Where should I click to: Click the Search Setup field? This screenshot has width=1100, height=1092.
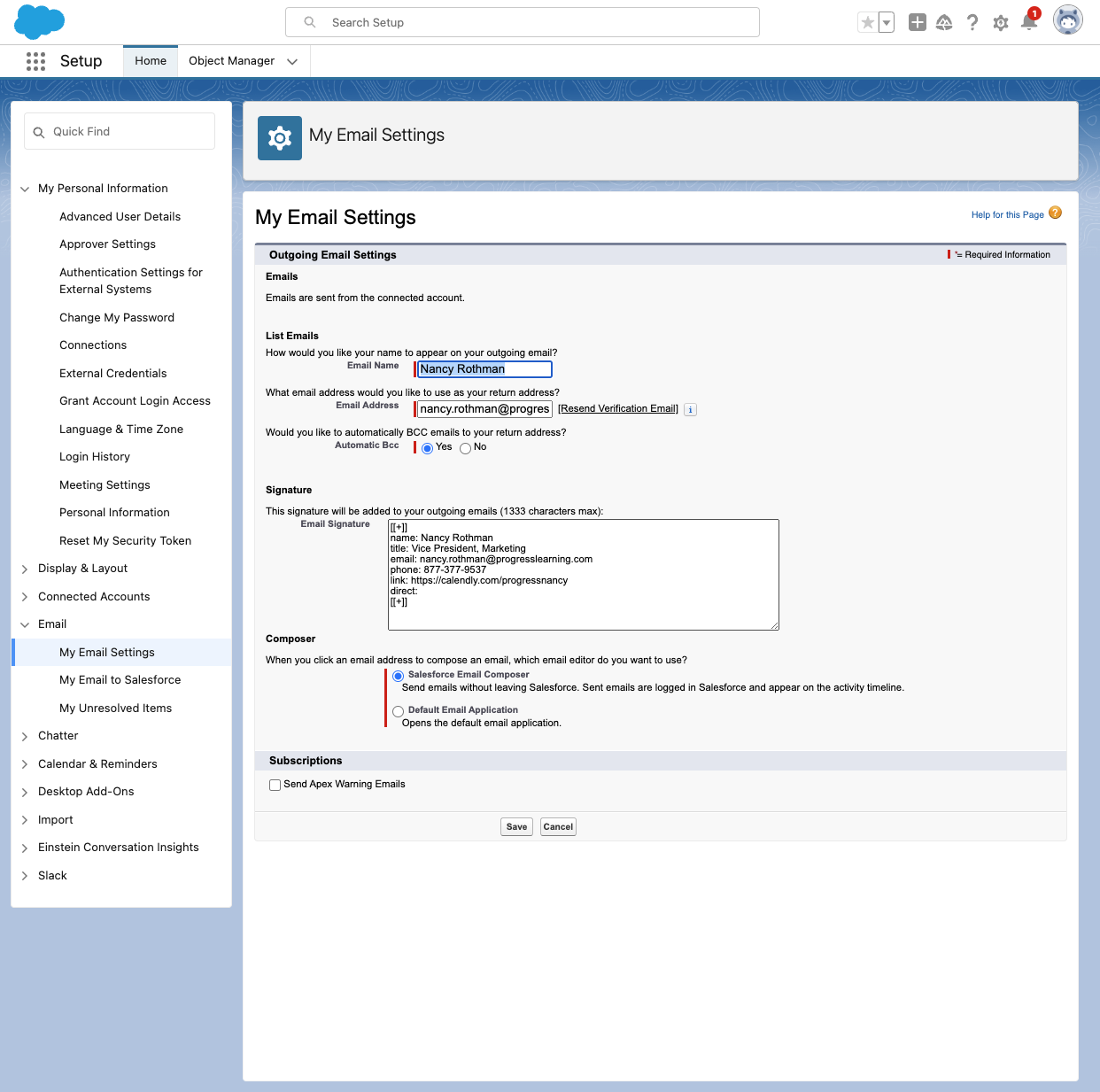pyautogui.click(x=523, y=22)
